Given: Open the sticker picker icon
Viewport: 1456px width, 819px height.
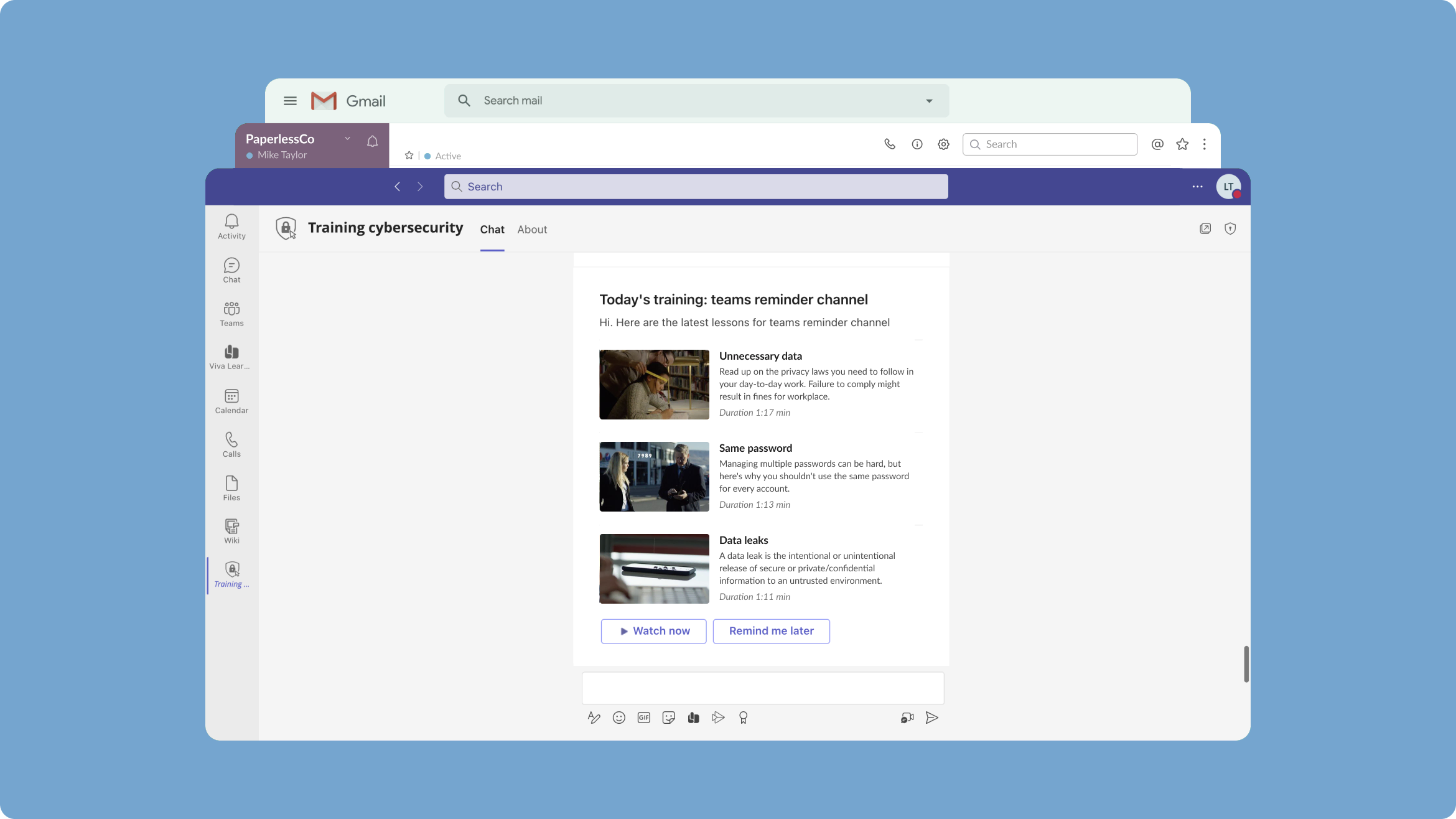Looking at the screenshot, I should (x=668, y=718).
